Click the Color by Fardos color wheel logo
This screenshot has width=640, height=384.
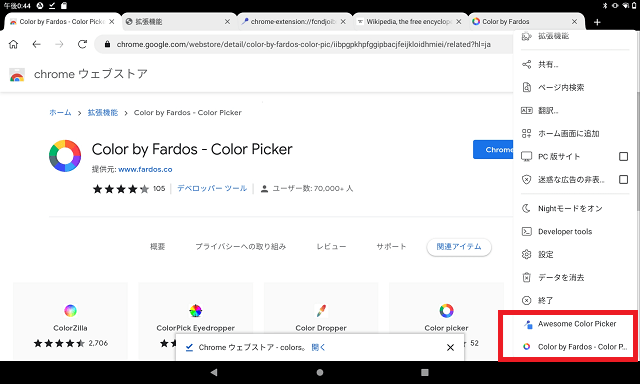(x=65, y=156)
